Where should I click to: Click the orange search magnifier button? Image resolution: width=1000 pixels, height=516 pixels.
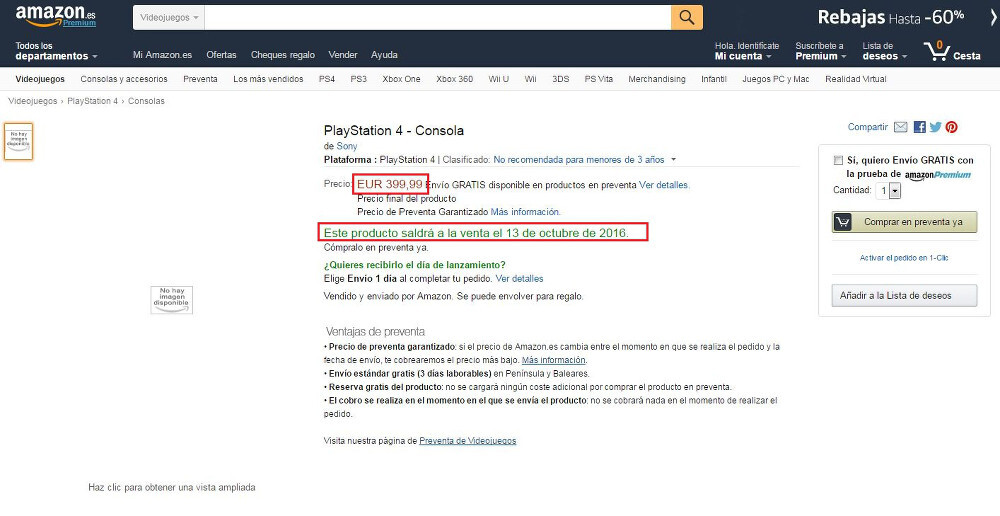tap(686, 17)
